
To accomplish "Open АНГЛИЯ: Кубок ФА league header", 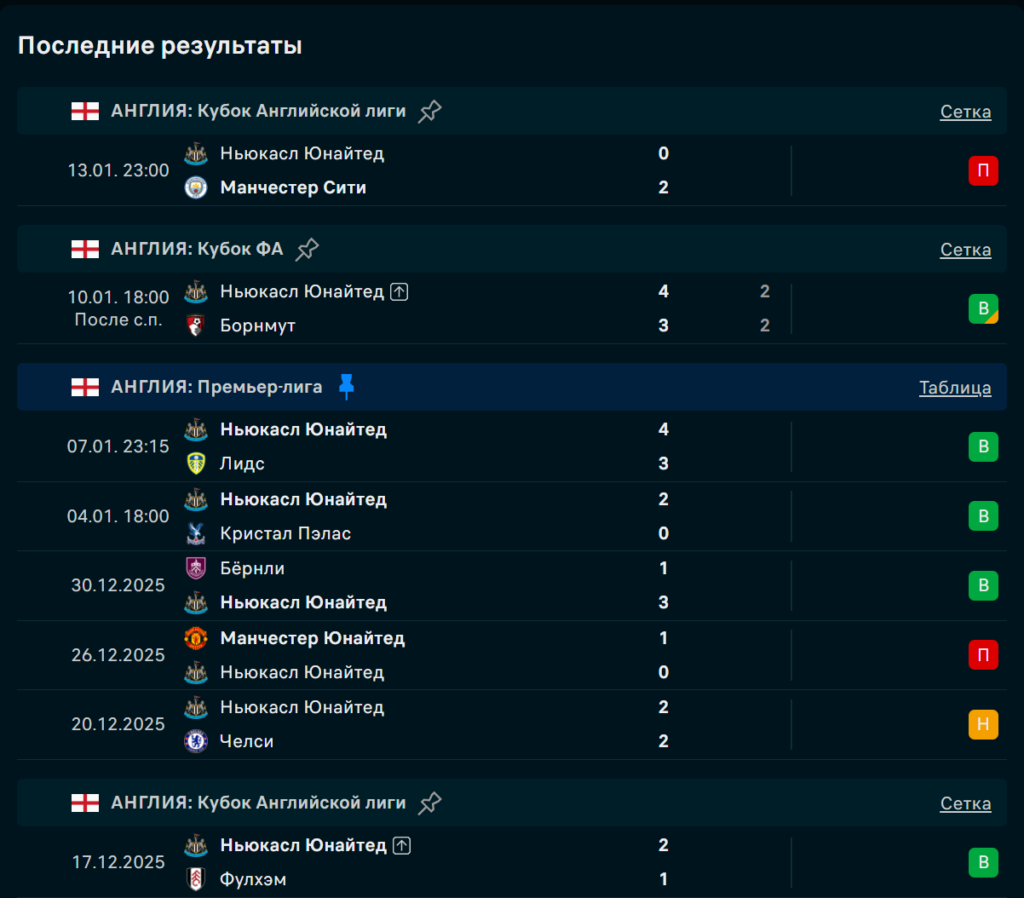I will pos(196,249).
